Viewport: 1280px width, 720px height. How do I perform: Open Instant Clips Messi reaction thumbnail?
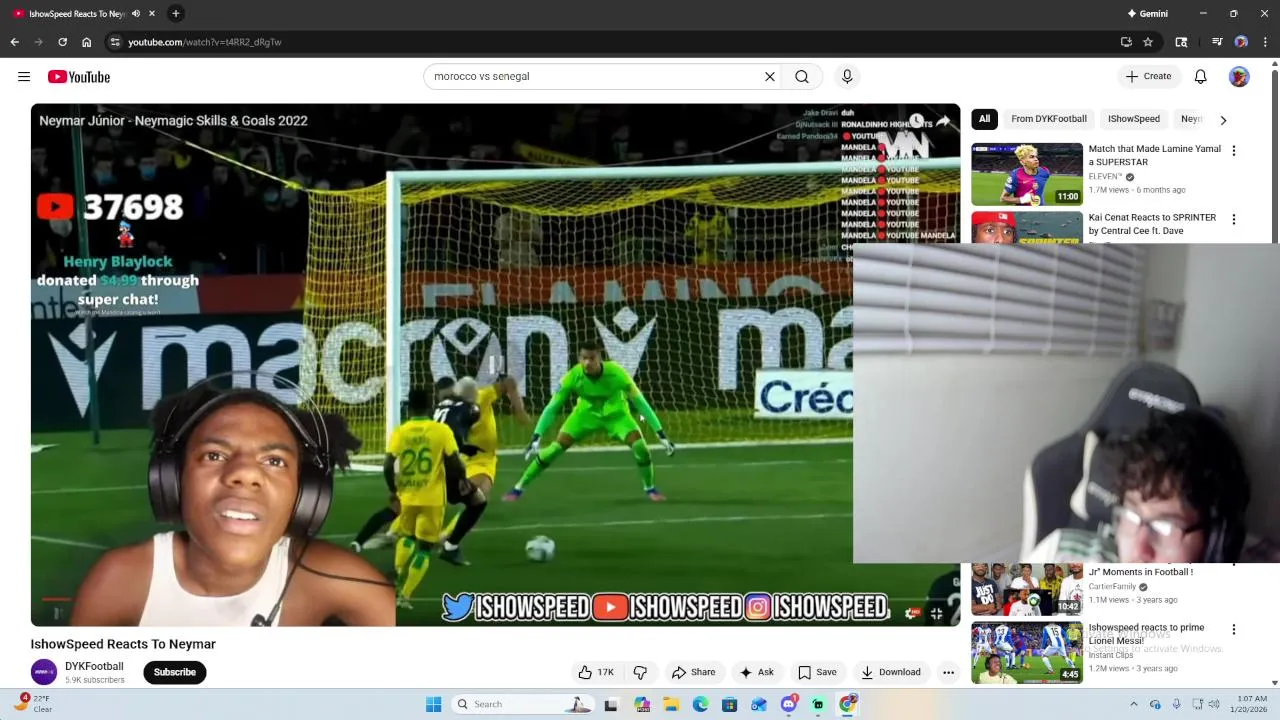1027,653
